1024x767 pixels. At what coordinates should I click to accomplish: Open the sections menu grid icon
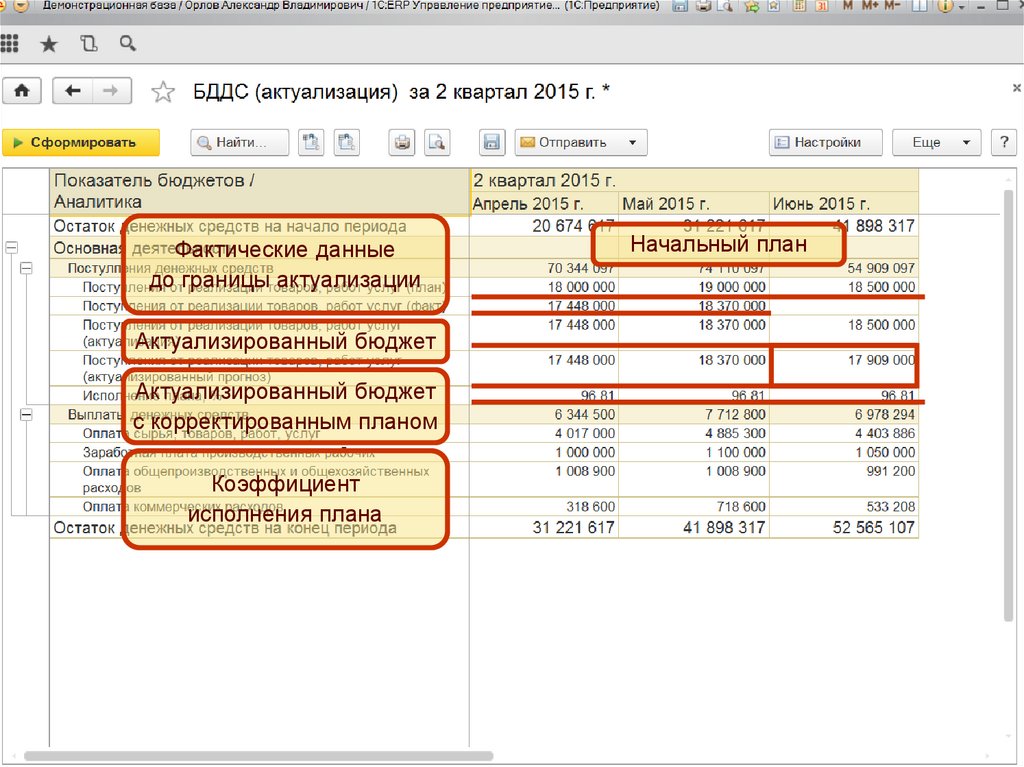point(10,44)
